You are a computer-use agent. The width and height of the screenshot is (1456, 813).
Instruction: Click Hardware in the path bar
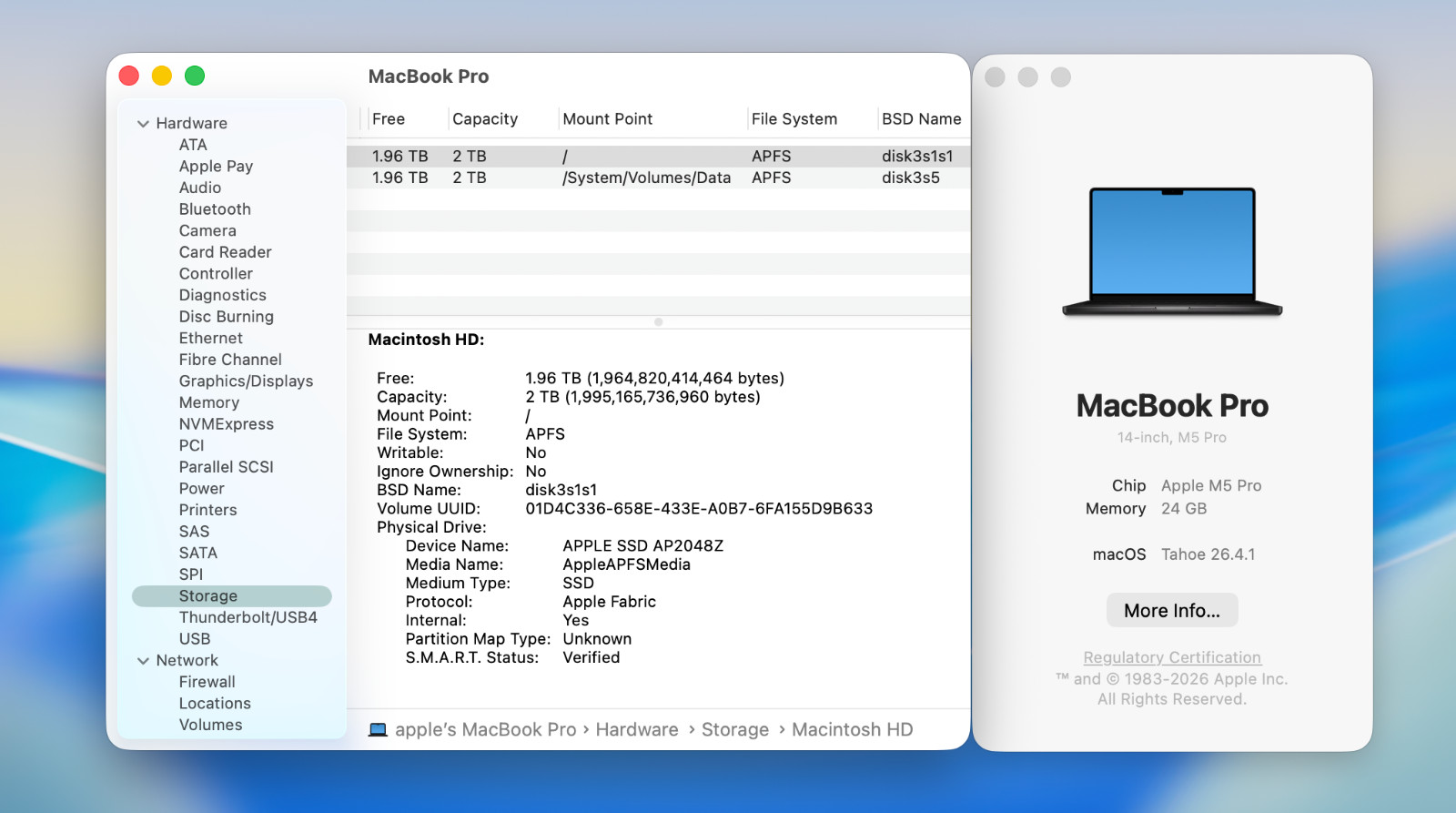636,730
